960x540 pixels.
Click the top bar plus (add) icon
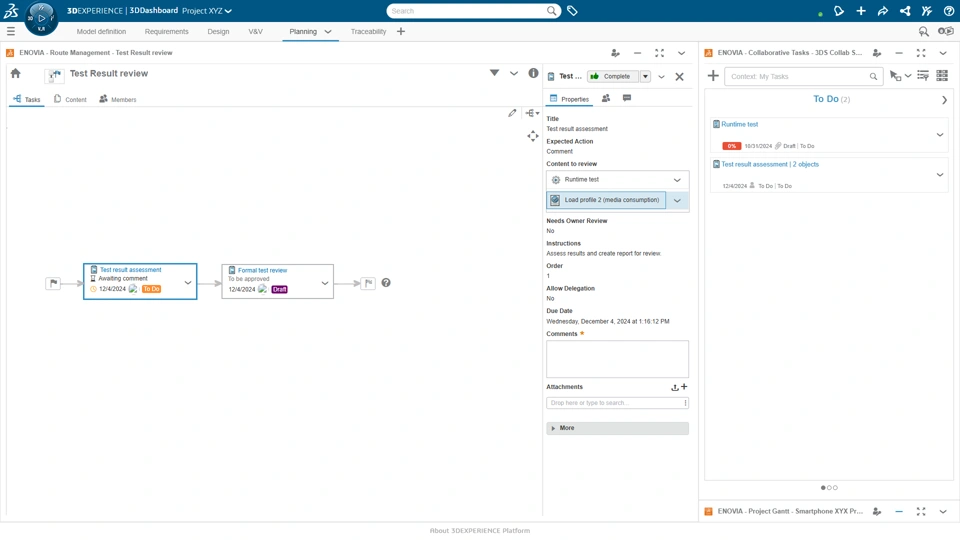point(861,10)
